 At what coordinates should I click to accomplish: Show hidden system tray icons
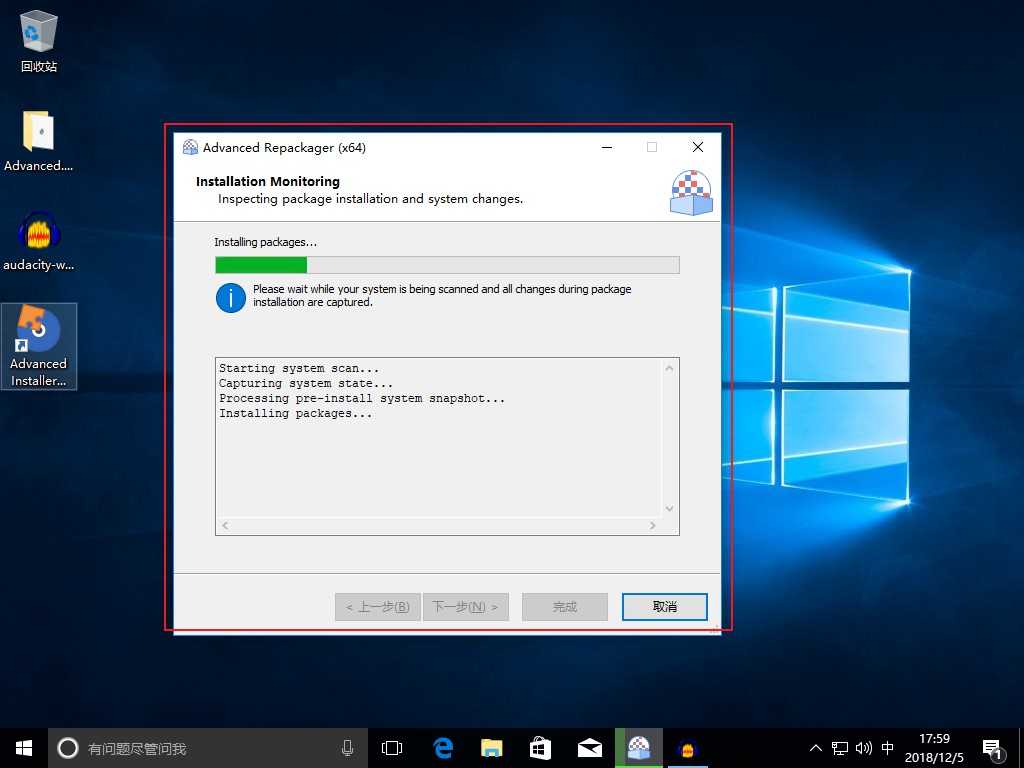[816, 748]
